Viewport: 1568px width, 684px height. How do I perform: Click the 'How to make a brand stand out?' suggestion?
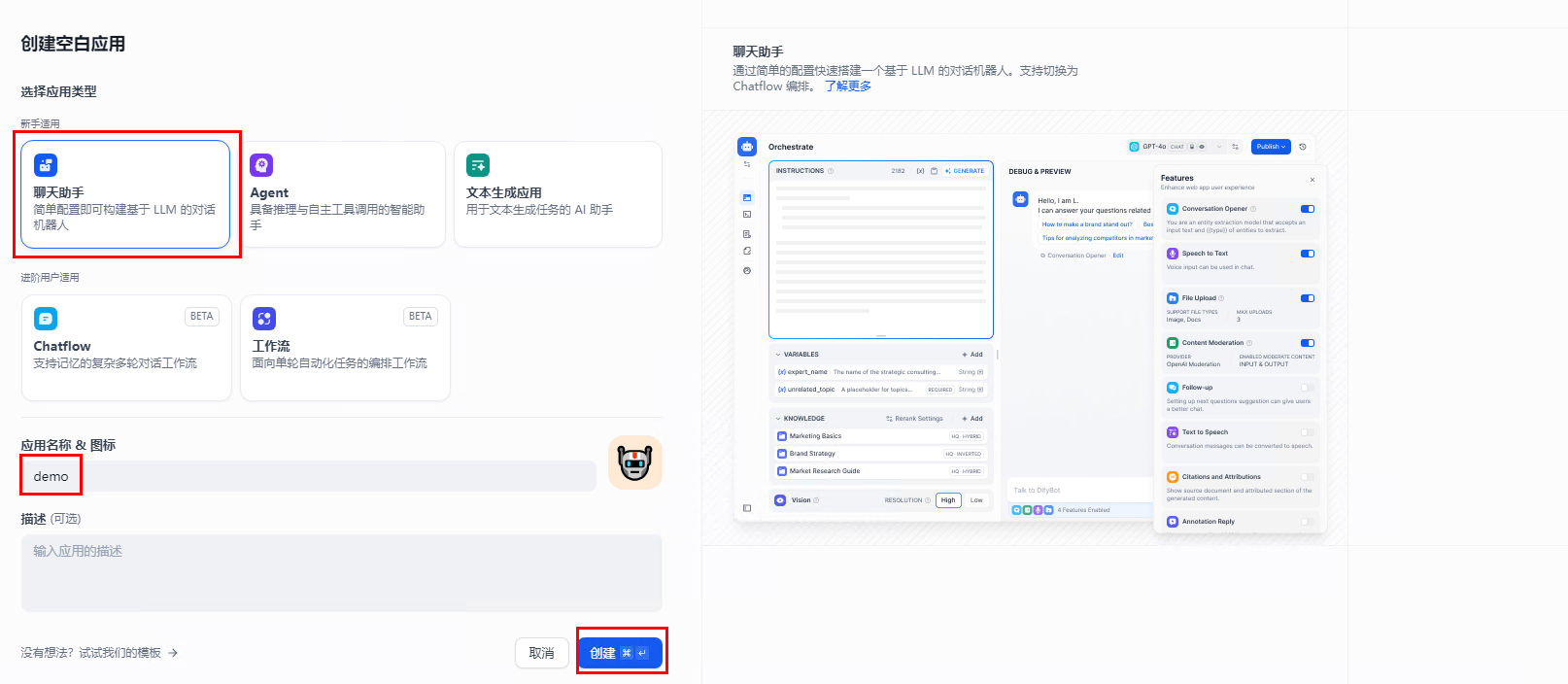[x=1087, y=224]
